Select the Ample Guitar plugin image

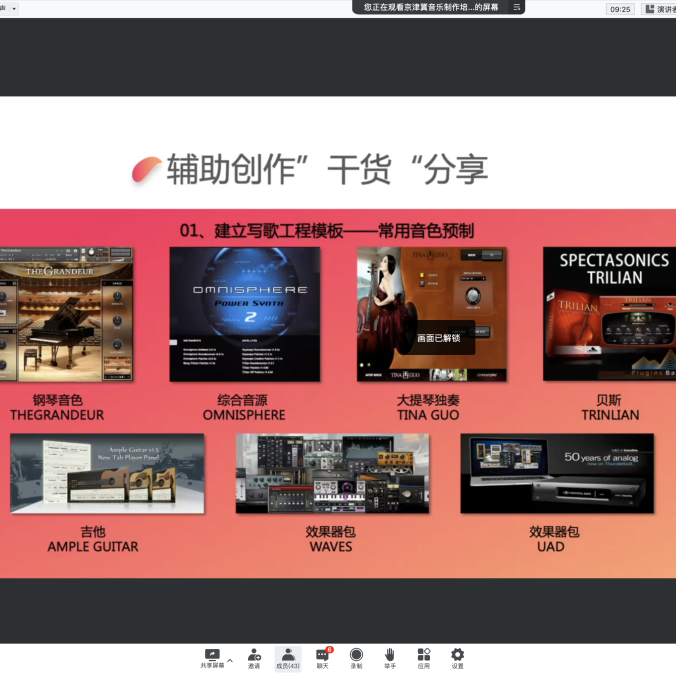click(x=107, y=473)
